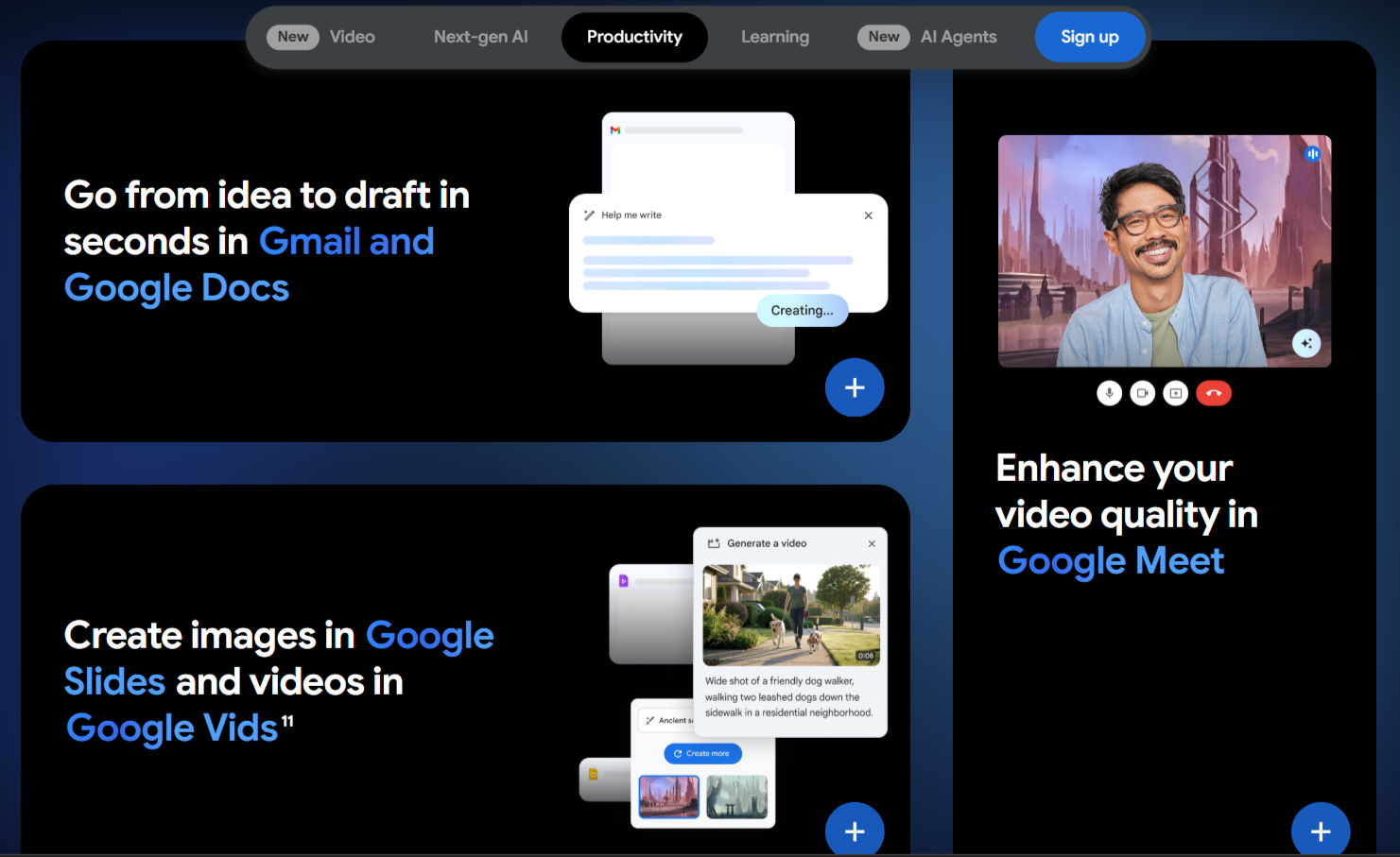Go to the Learning tab
Viewport: 1400px width, 857px height.
[x=775, y=37]
